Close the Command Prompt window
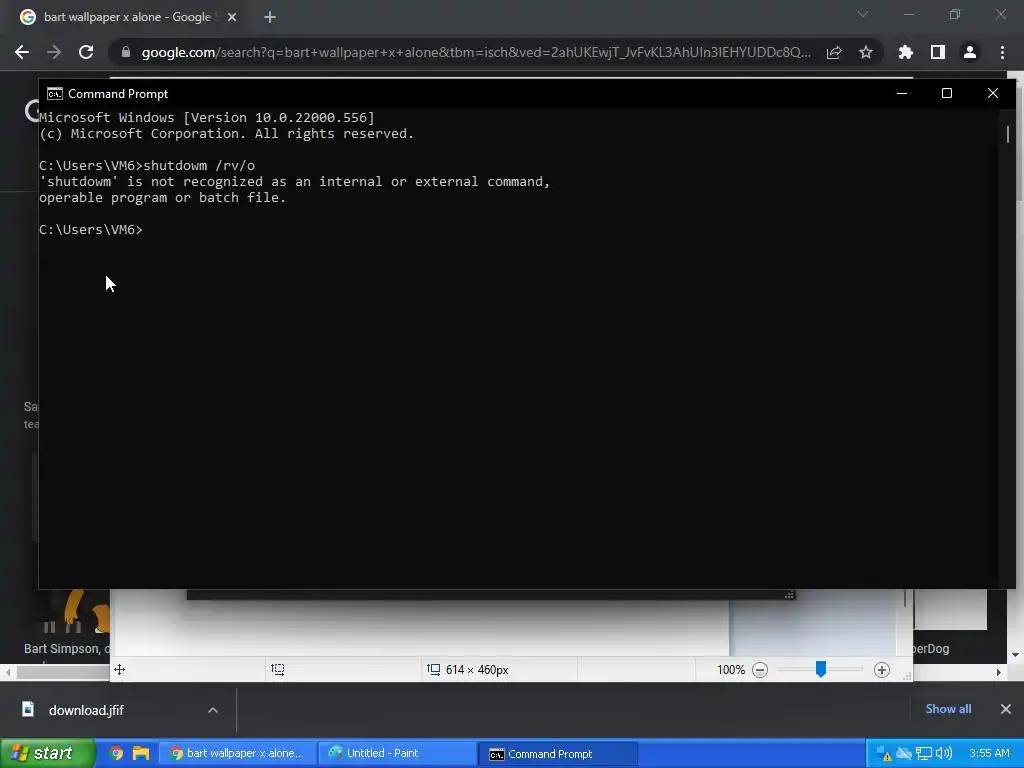Viewport: 1024px width, 768px height. (x=993, y=93)
